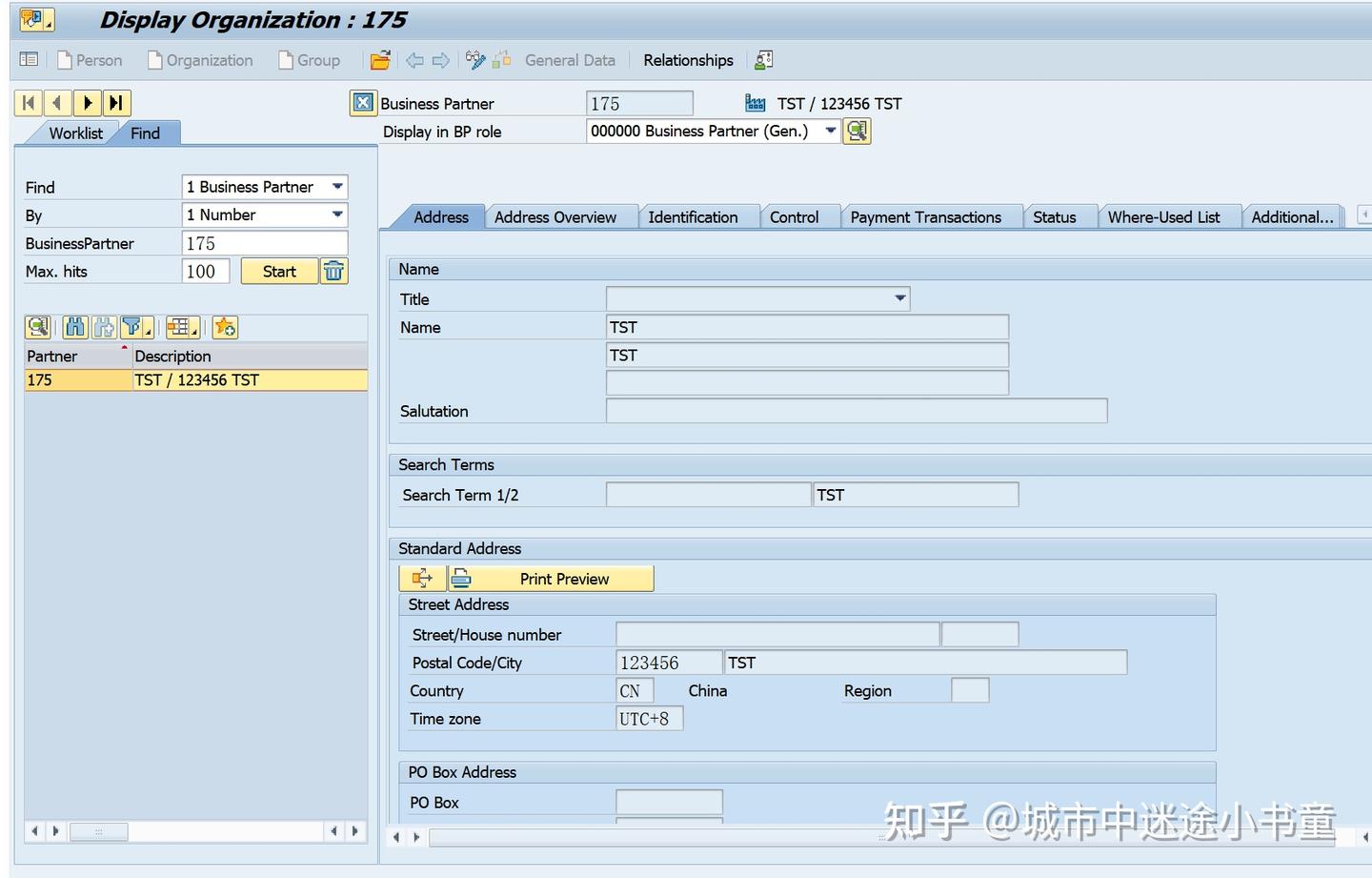This screenshot has width=1372, height=878.
Task: Expand the Find criteria dropdown showing Business Partner
Action: [336, 187]
